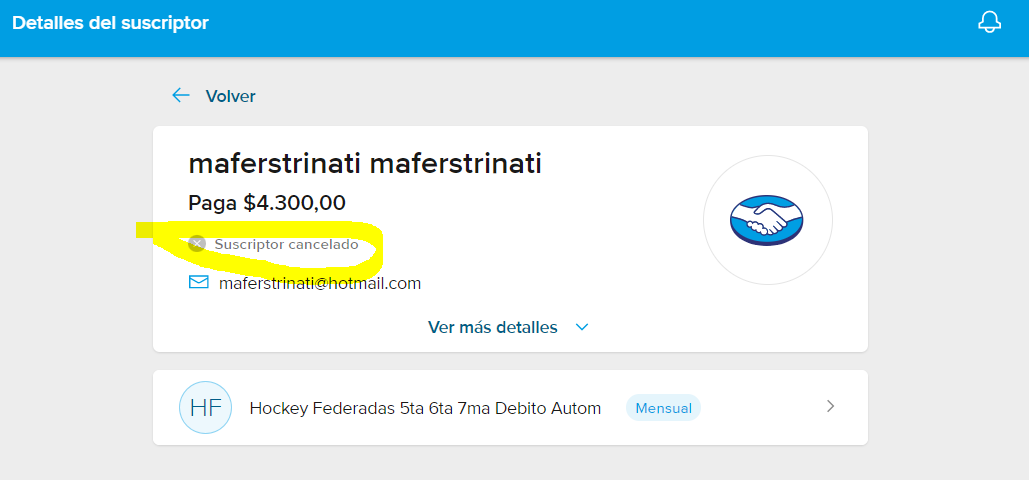
Task: Open the notifications bell icon
Action: (990, 22)
